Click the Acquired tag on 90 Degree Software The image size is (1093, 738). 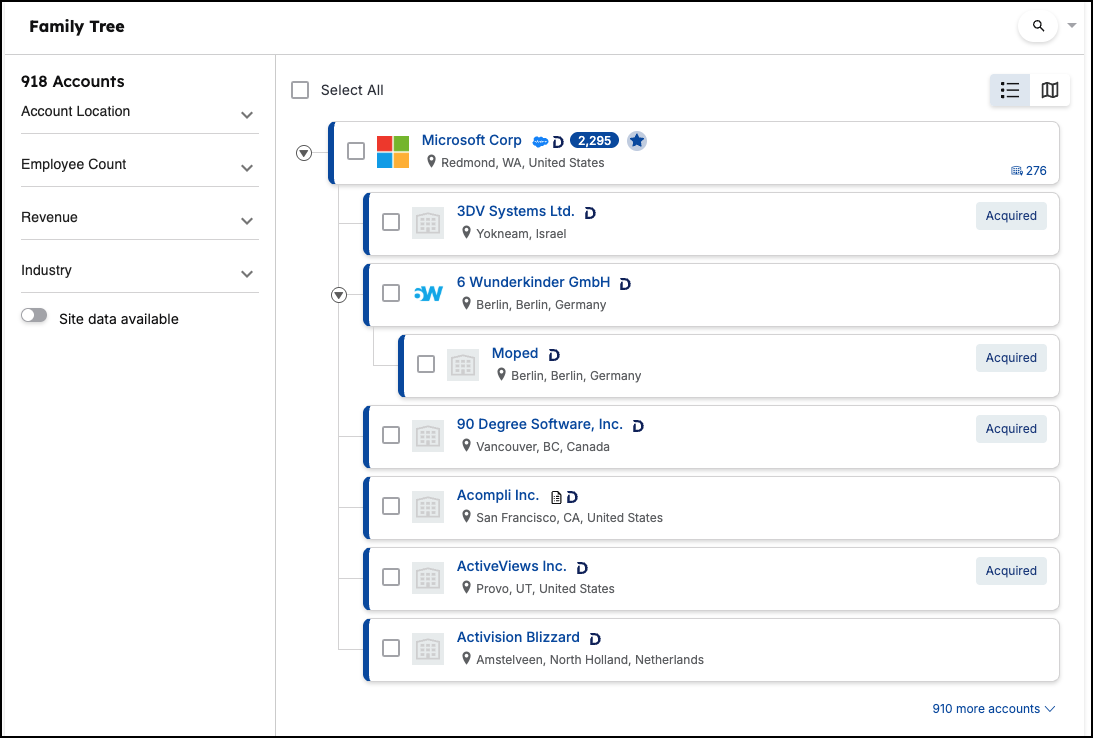click(x=1011, y=429)
